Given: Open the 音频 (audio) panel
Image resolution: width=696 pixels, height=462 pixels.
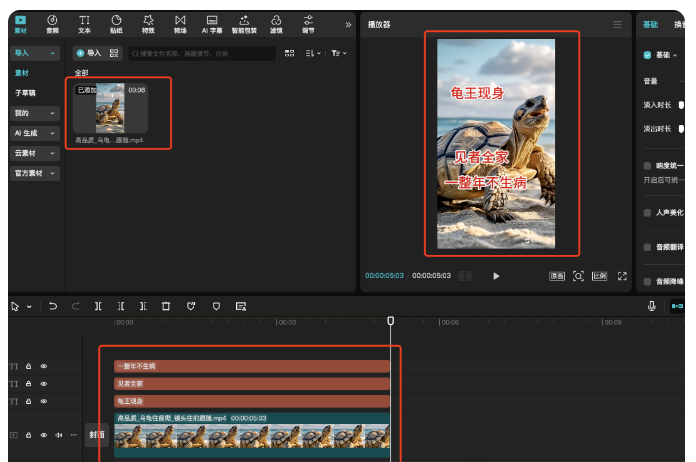Looking at the screenshot, I should [x=52, y=24].
